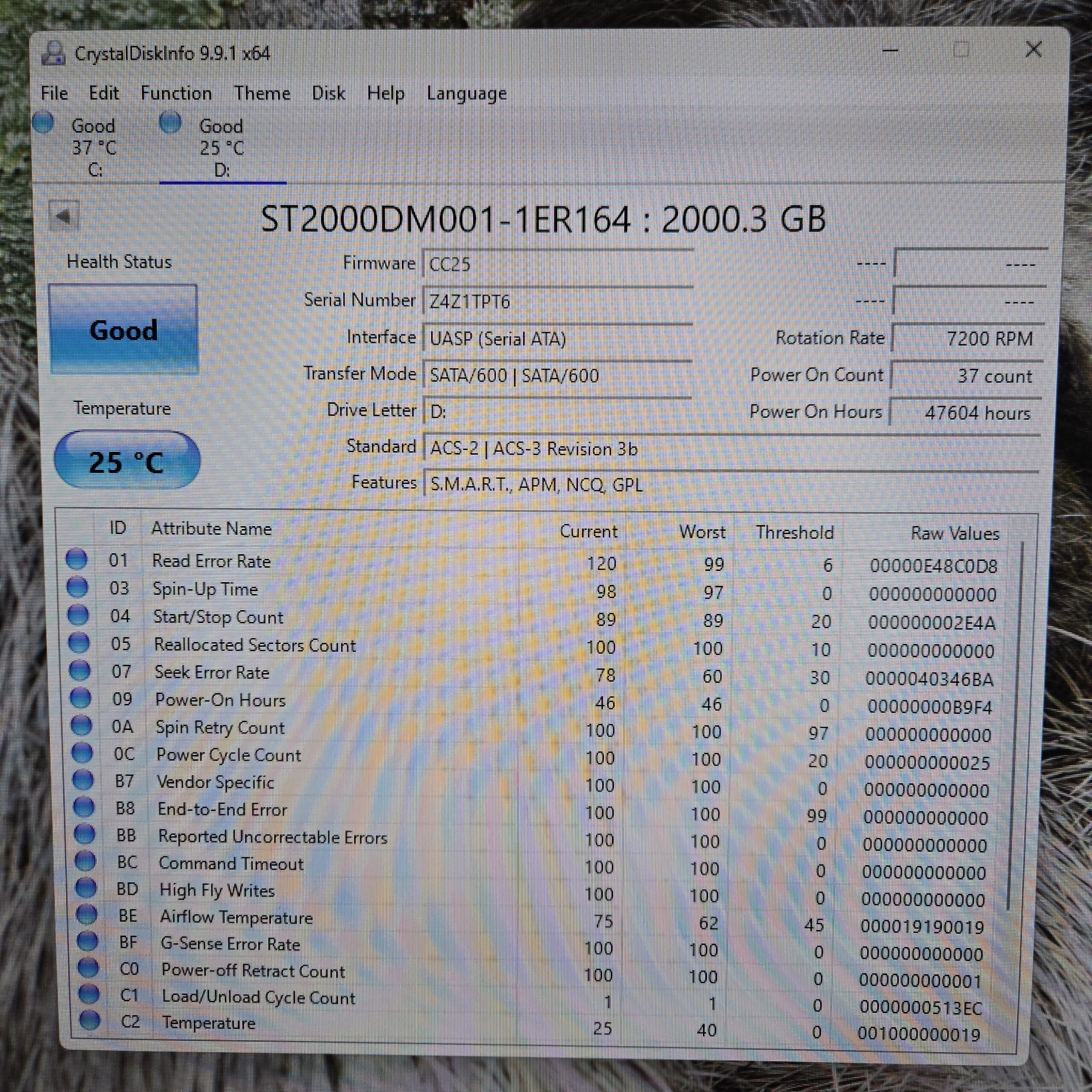
Task: Click the Firmware field CC25
Action: 558,264
